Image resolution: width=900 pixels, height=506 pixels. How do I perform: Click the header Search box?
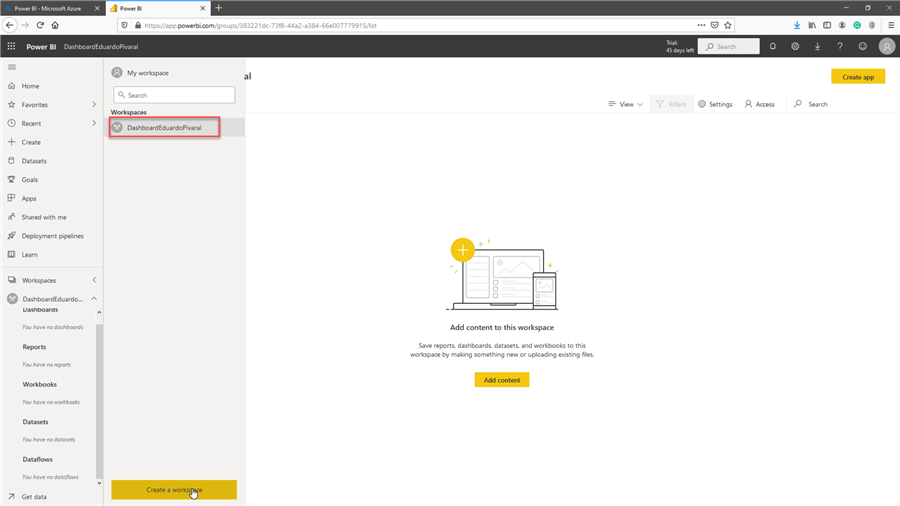pyautogui.click(x=728, y=46)
